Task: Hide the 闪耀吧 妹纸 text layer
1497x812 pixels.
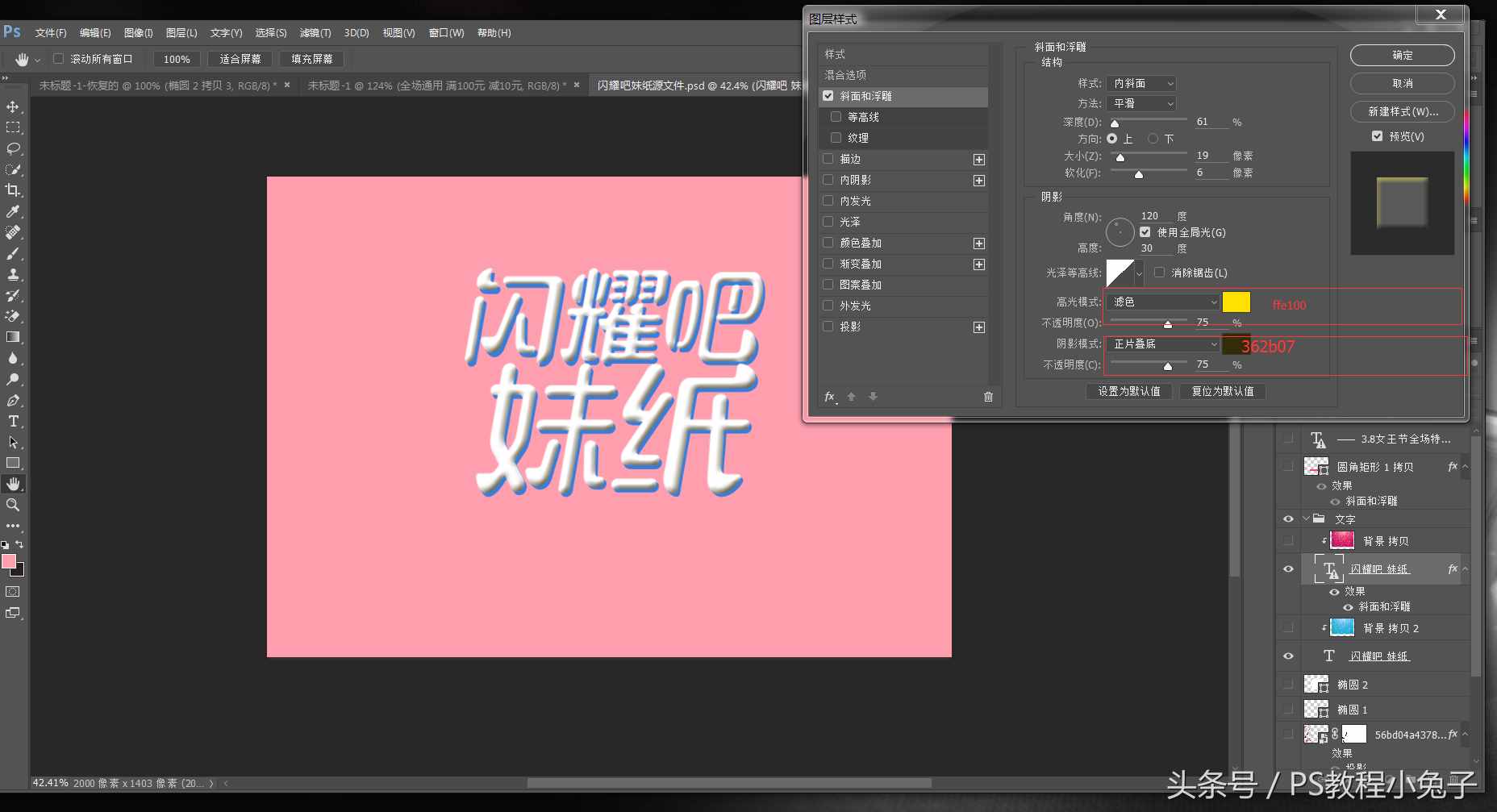Action: (x=1288, y=568)
